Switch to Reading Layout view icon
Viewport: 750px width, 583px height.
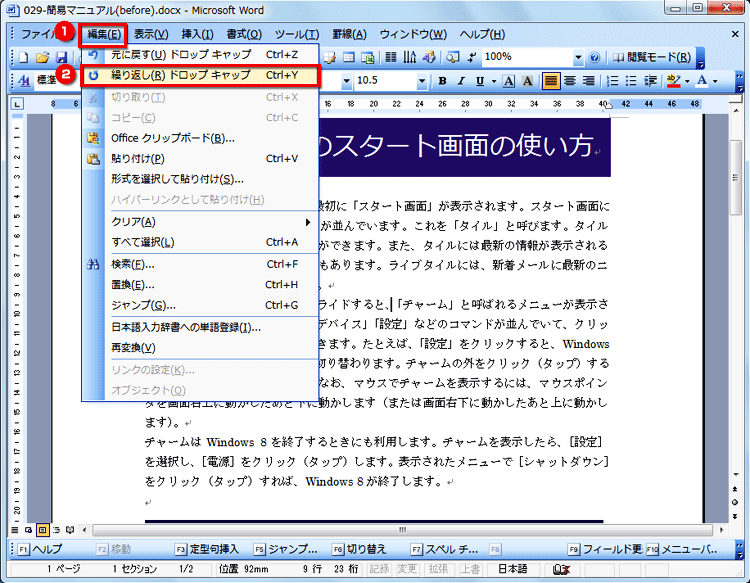click(70, 530)
